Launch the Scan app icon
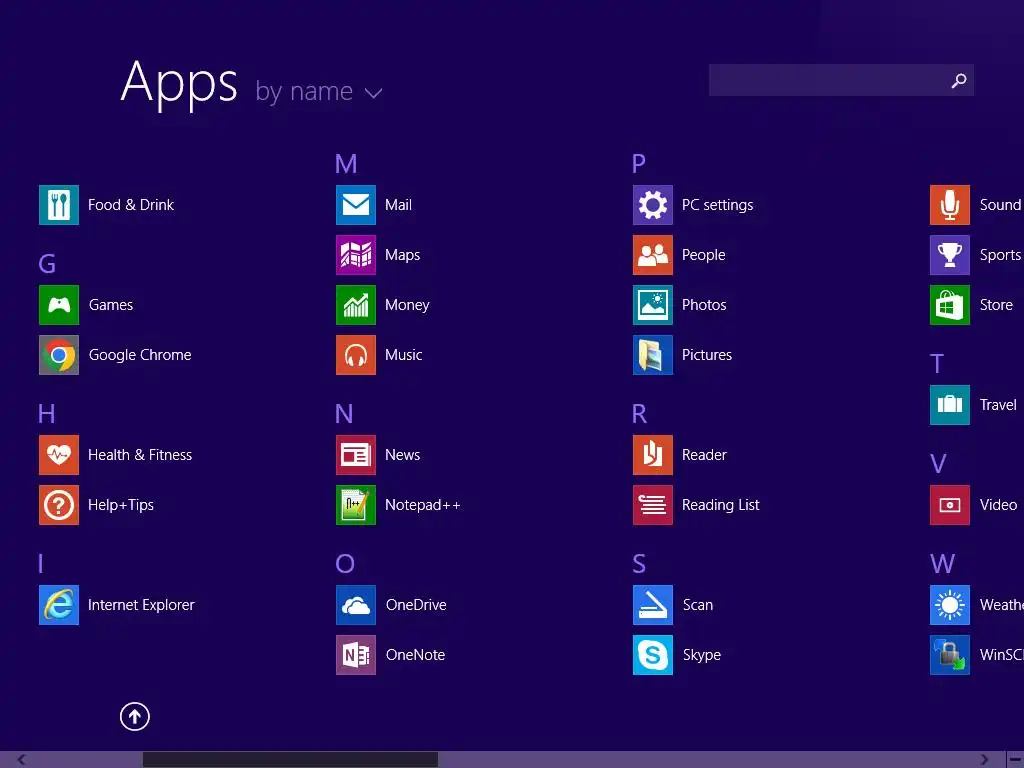The image size is (1024, 768). coord(652,605)
